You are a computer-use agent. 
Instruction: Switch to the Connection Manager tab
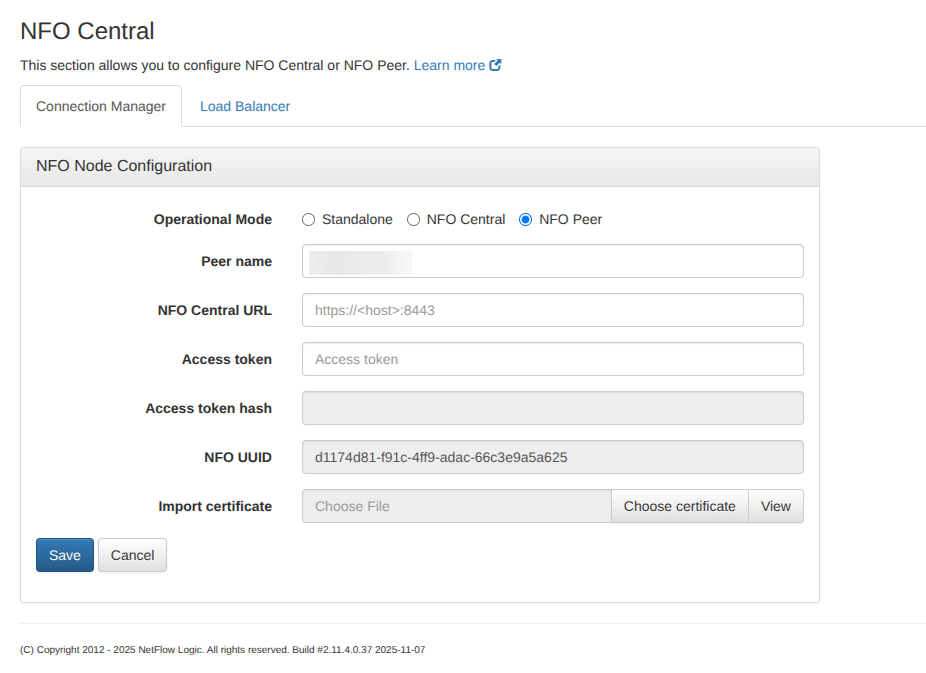pos(101,106)
